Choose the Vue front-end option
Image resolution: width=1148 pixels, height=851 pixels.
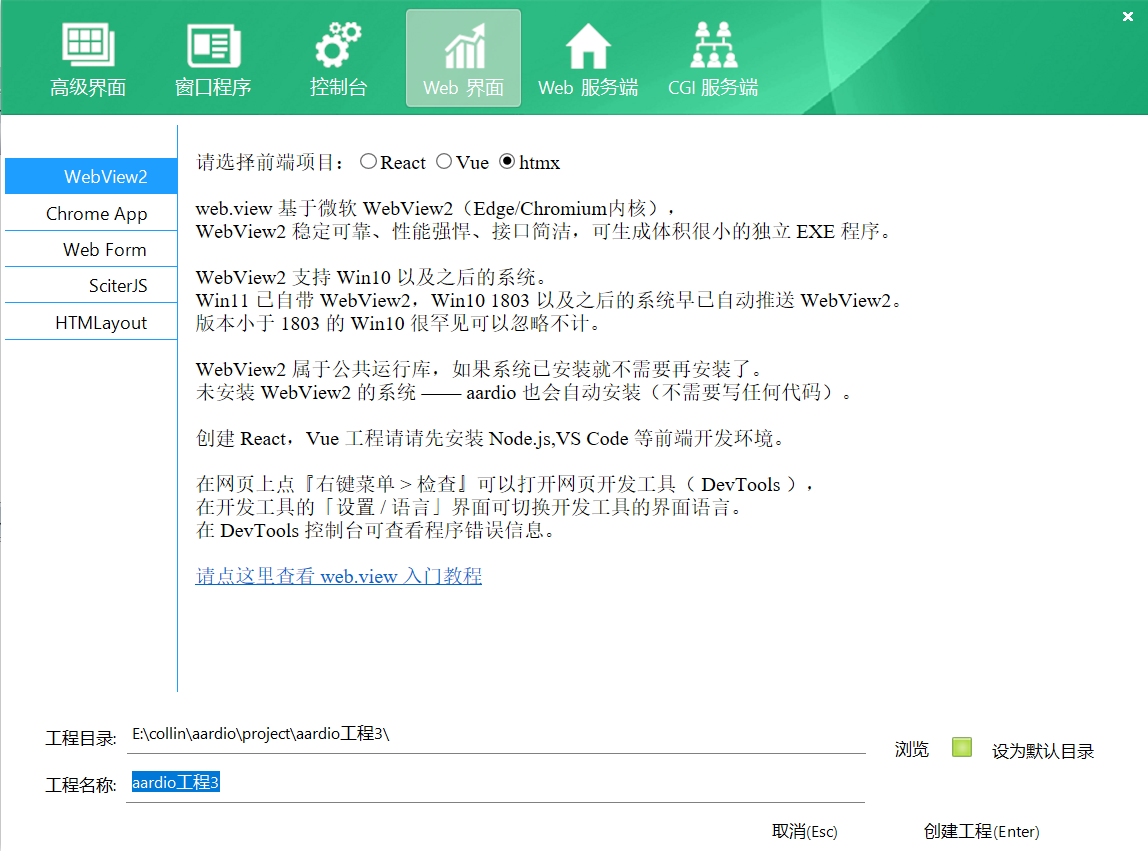point(444,161)
